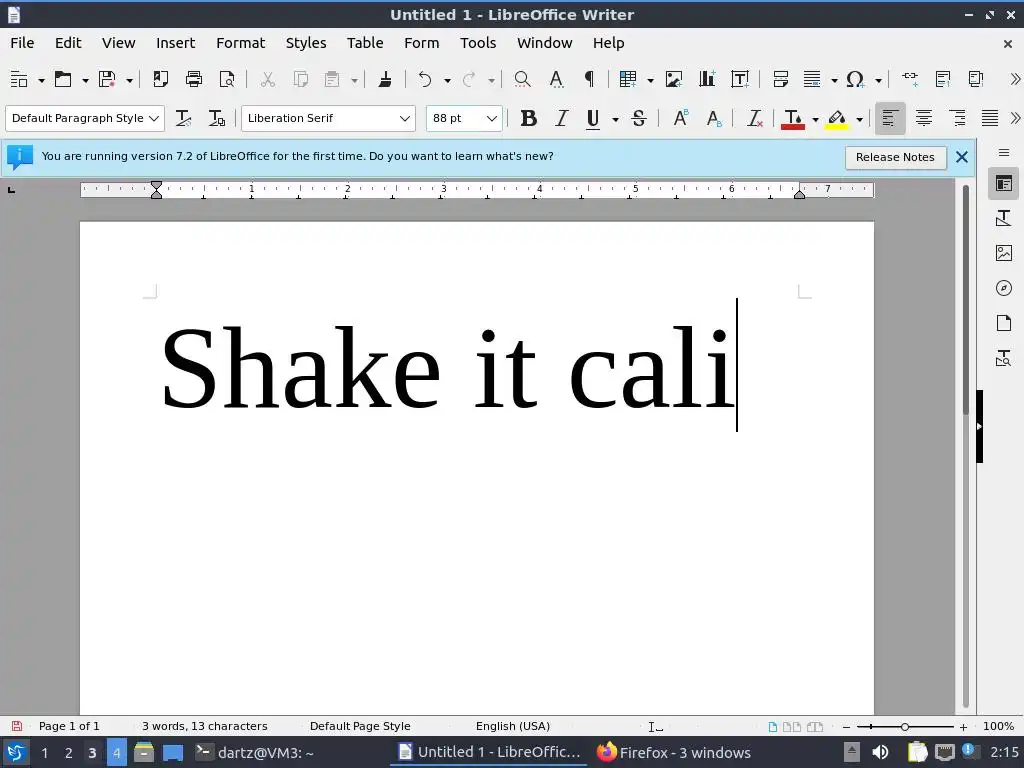
Task: Dismiss the version infobar
Action: [x=961, y=157]
